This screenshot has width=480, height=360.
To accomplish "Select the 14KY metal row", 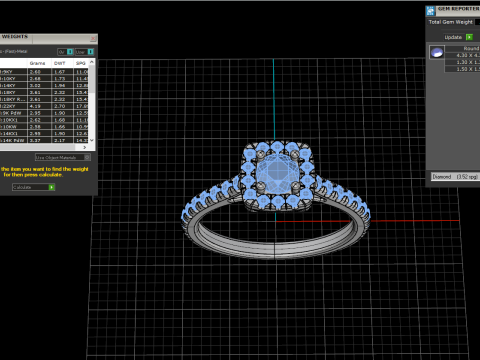I will pyautogui.click(x=44, y=85).
